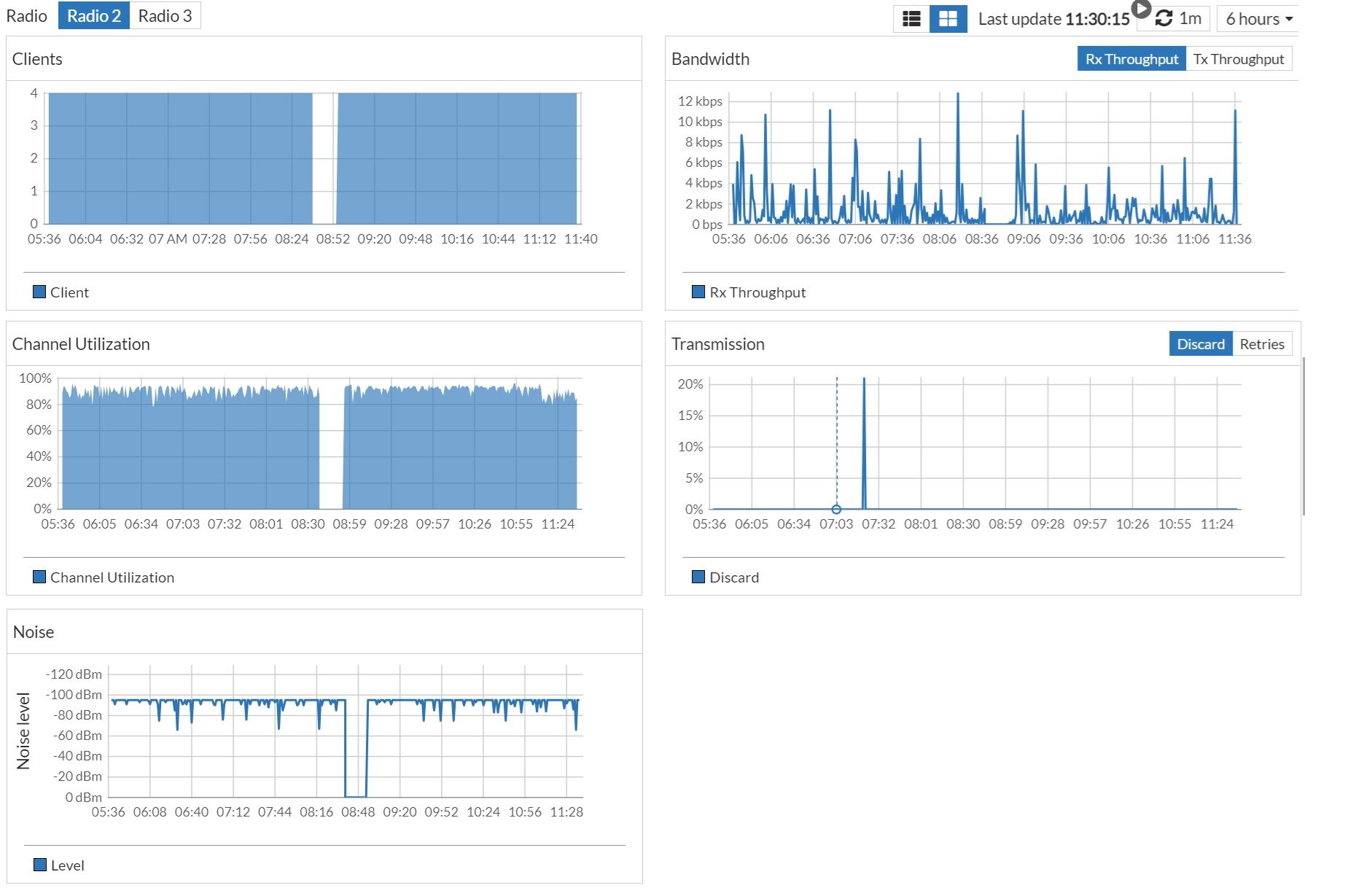
Task: Switch Transmission panel to Retries
Action: tap(1262, 344)
